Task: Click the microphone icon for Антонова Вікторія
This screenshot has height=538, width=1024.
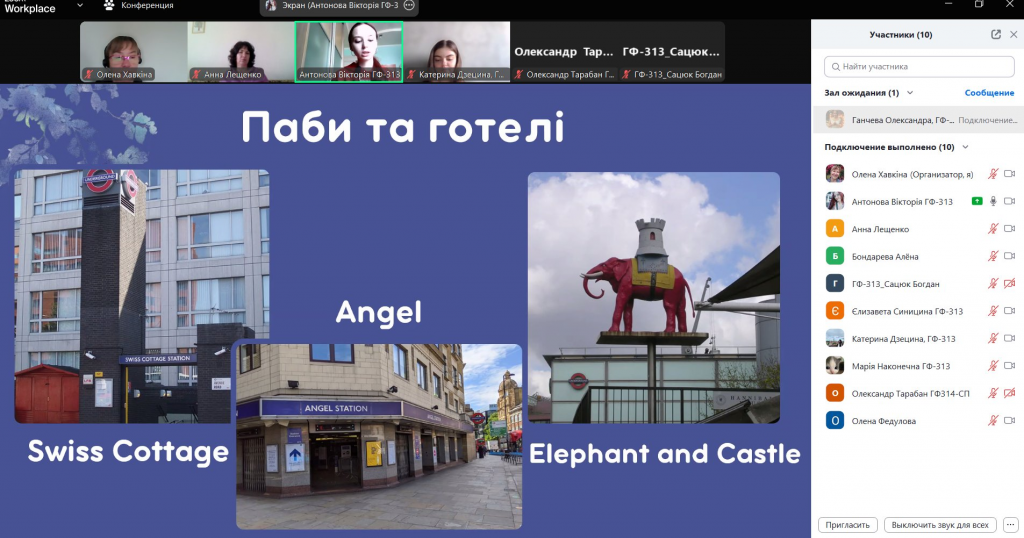Action: (993, 201)
